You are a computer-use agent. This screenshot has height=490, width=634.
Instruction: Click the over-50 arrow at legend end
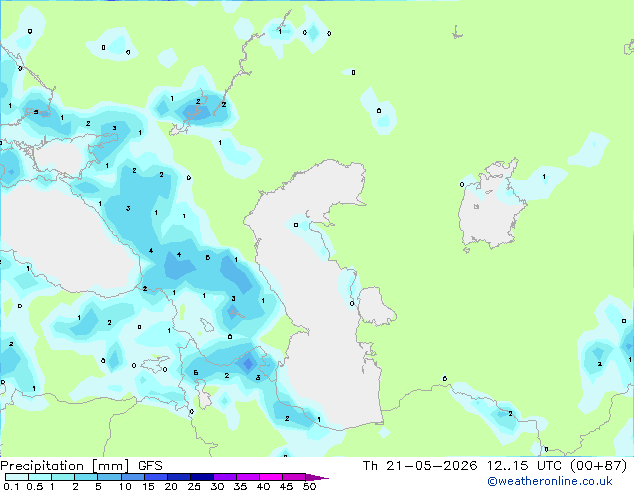pyautogui.click(x=316, y=477)
